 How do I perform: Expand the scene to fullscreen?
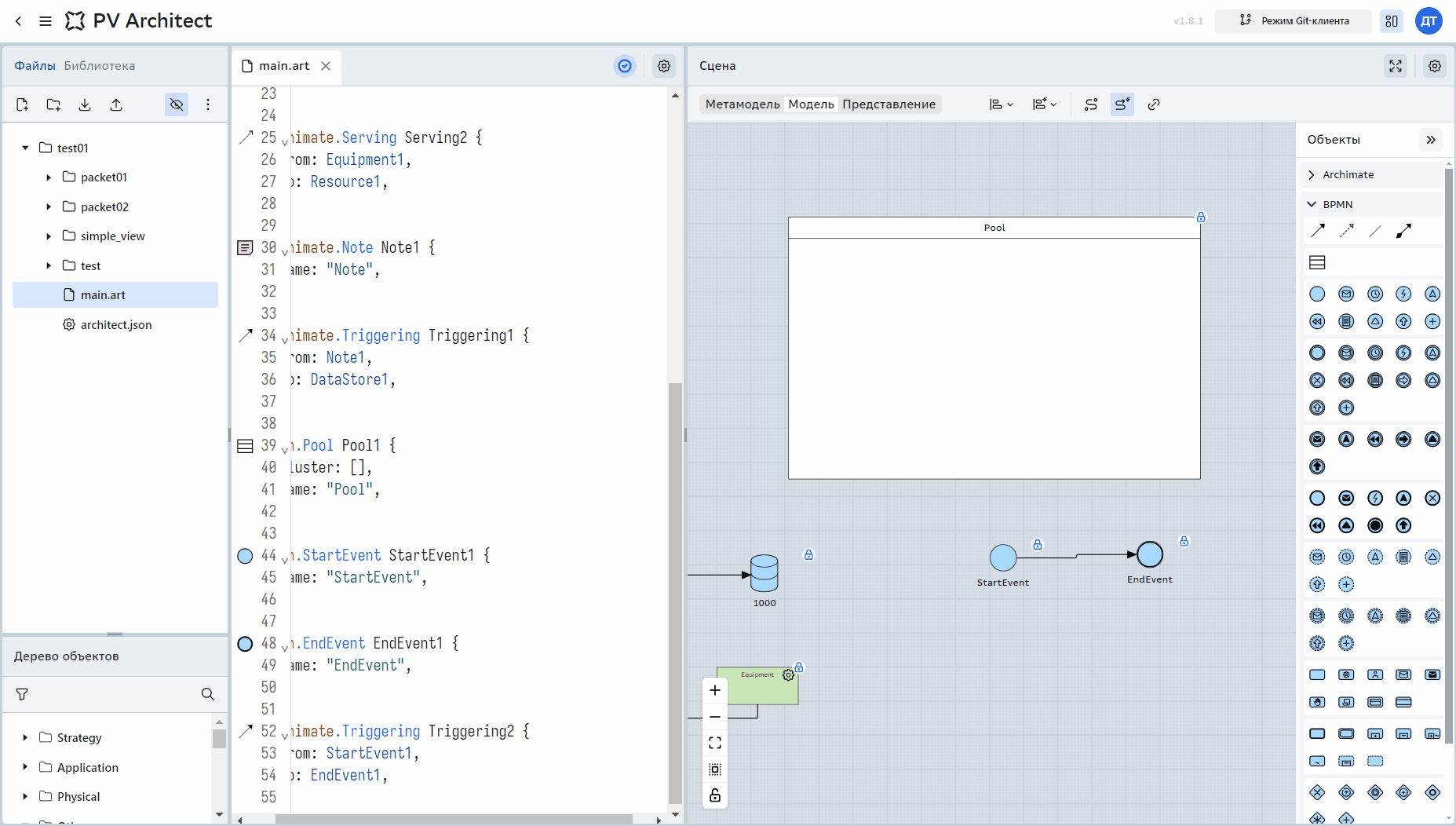click(x=1396, y=66)
